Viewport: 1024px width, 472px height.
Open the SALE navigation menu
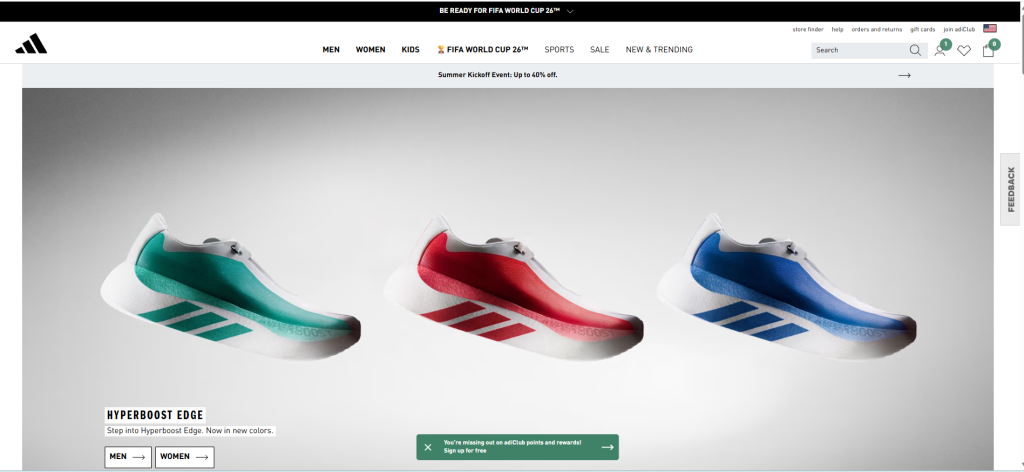(600, 50)
